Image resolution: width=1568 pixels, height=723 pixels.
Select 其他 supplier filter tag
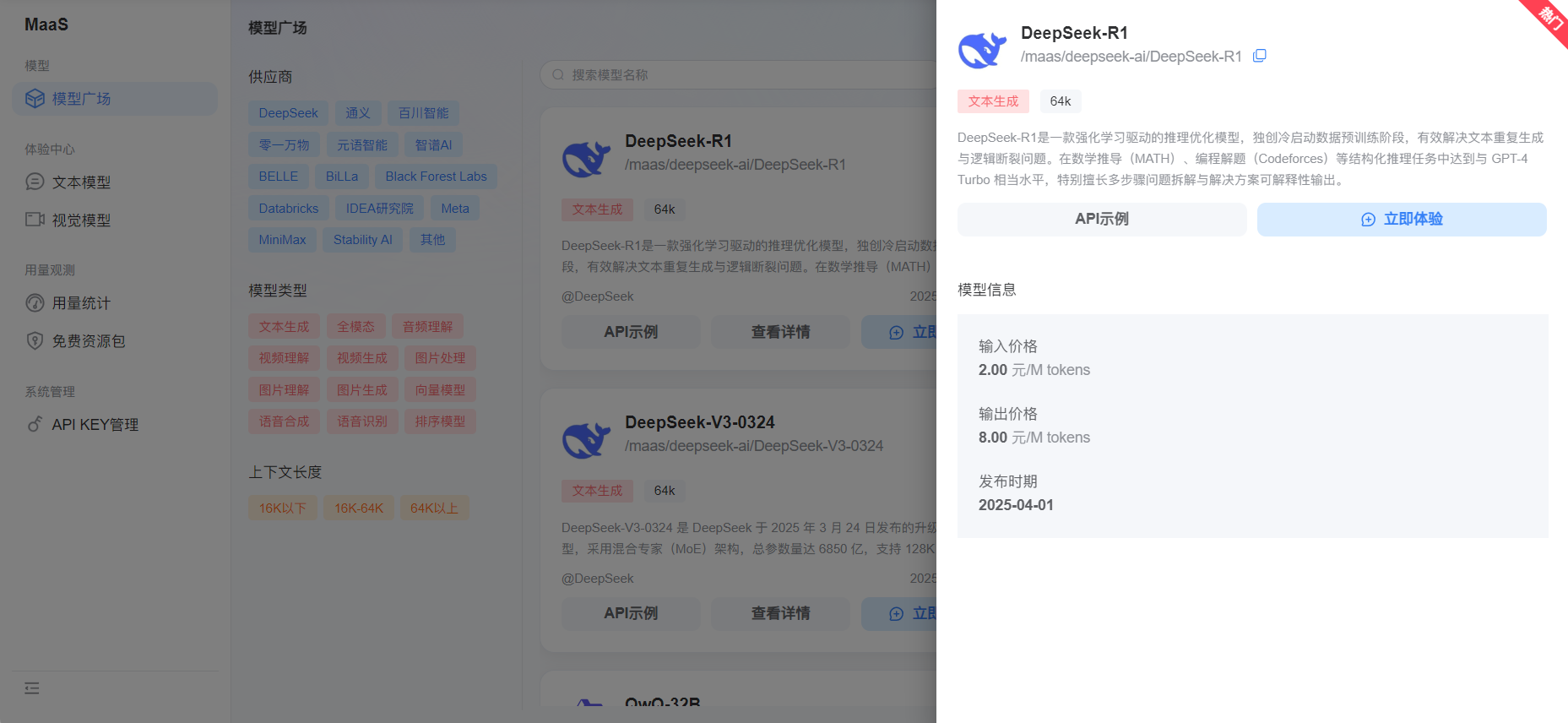(x=432, y=240)
